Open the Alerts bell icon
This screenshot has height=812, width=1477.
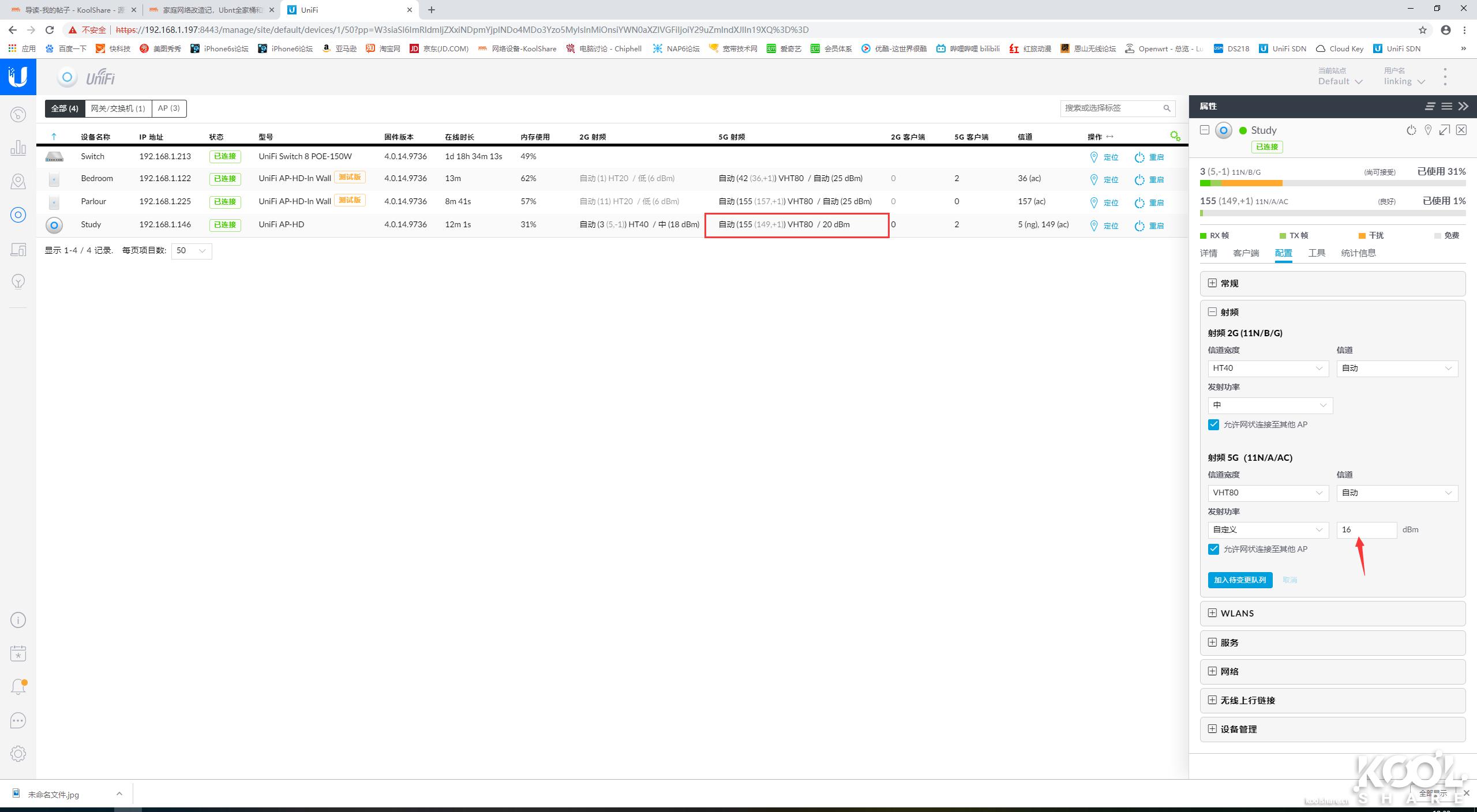point(18,686)
